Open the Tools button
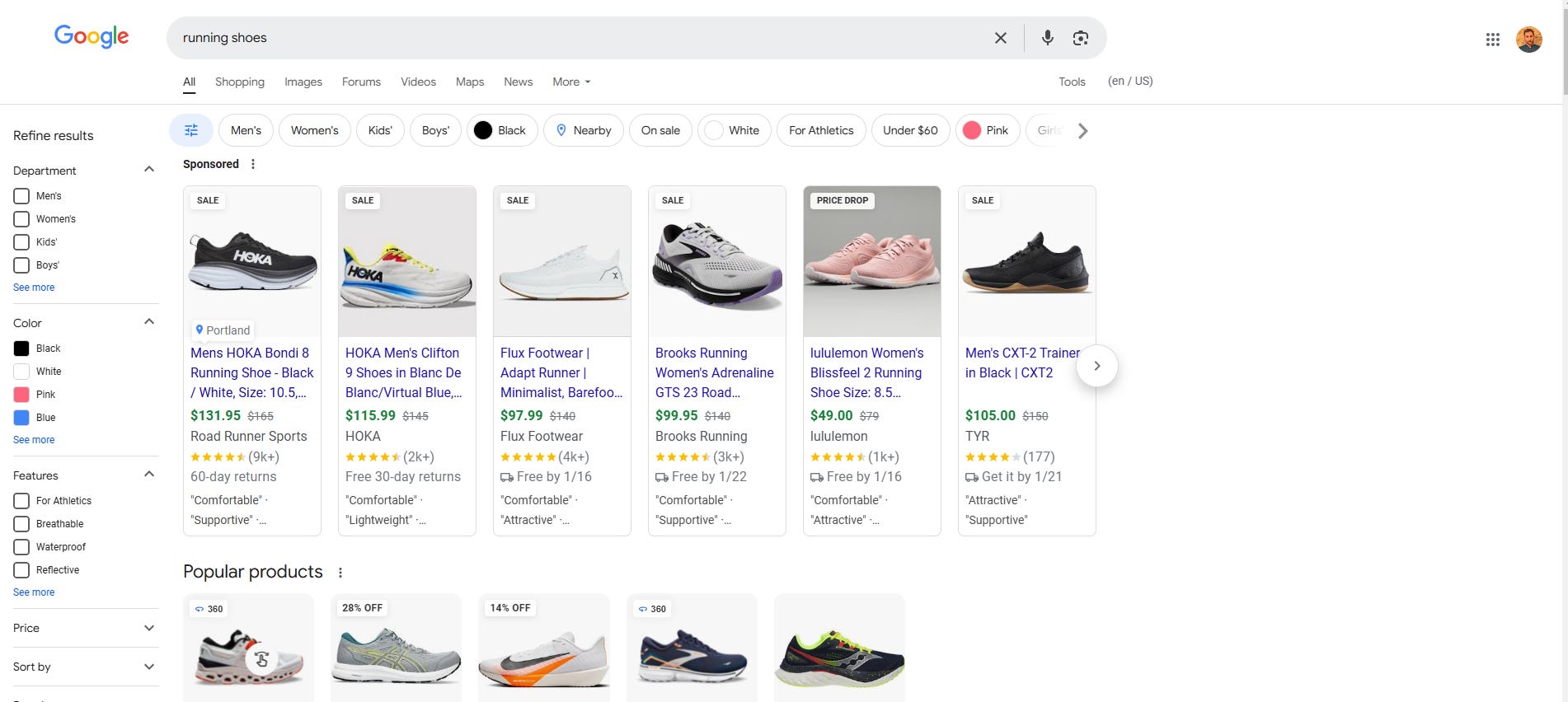The image size is (1568, 702). click(x=1072, y=82)
